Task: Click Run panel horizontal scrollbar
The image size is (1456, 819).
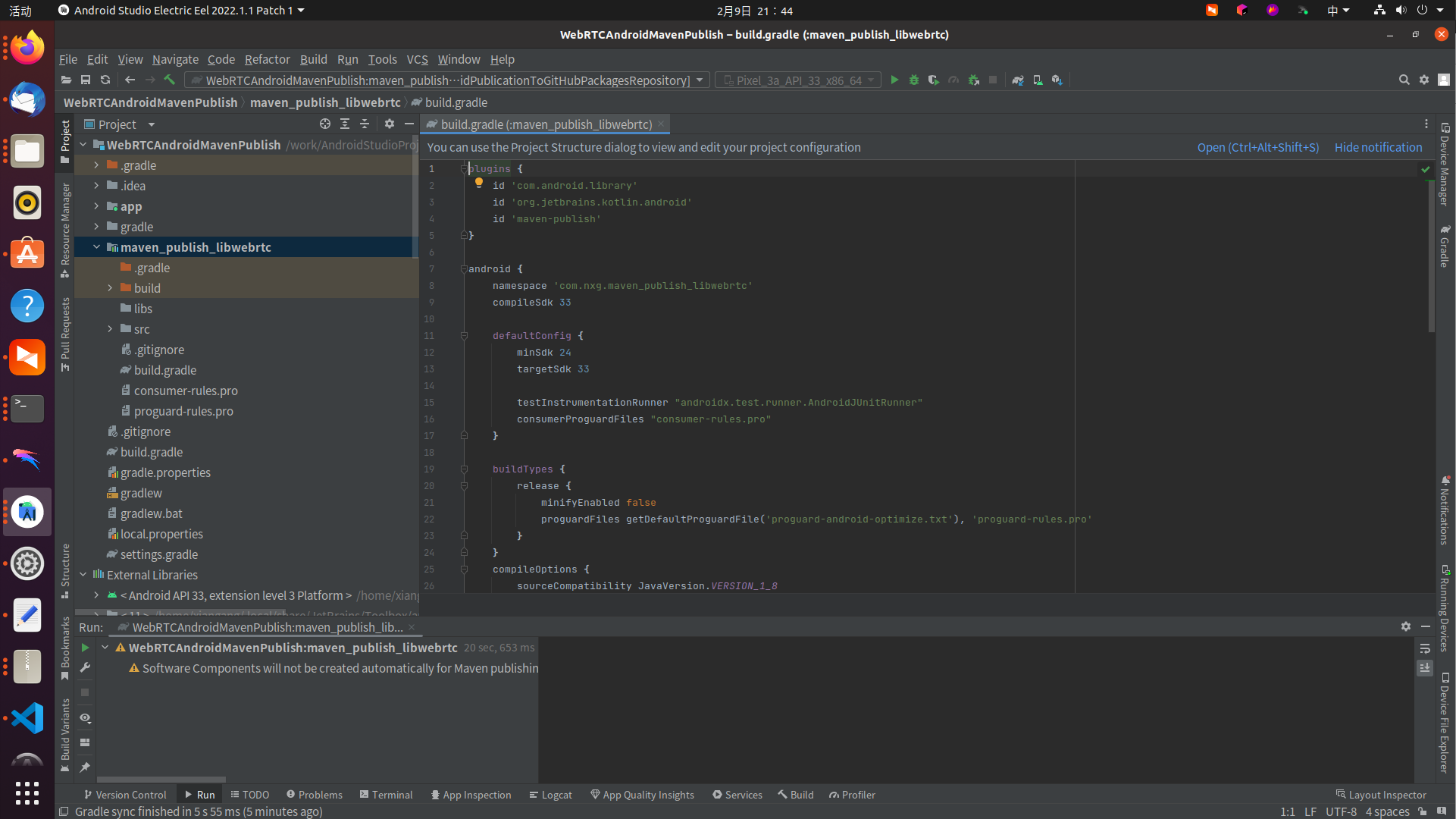Action: 161,779
